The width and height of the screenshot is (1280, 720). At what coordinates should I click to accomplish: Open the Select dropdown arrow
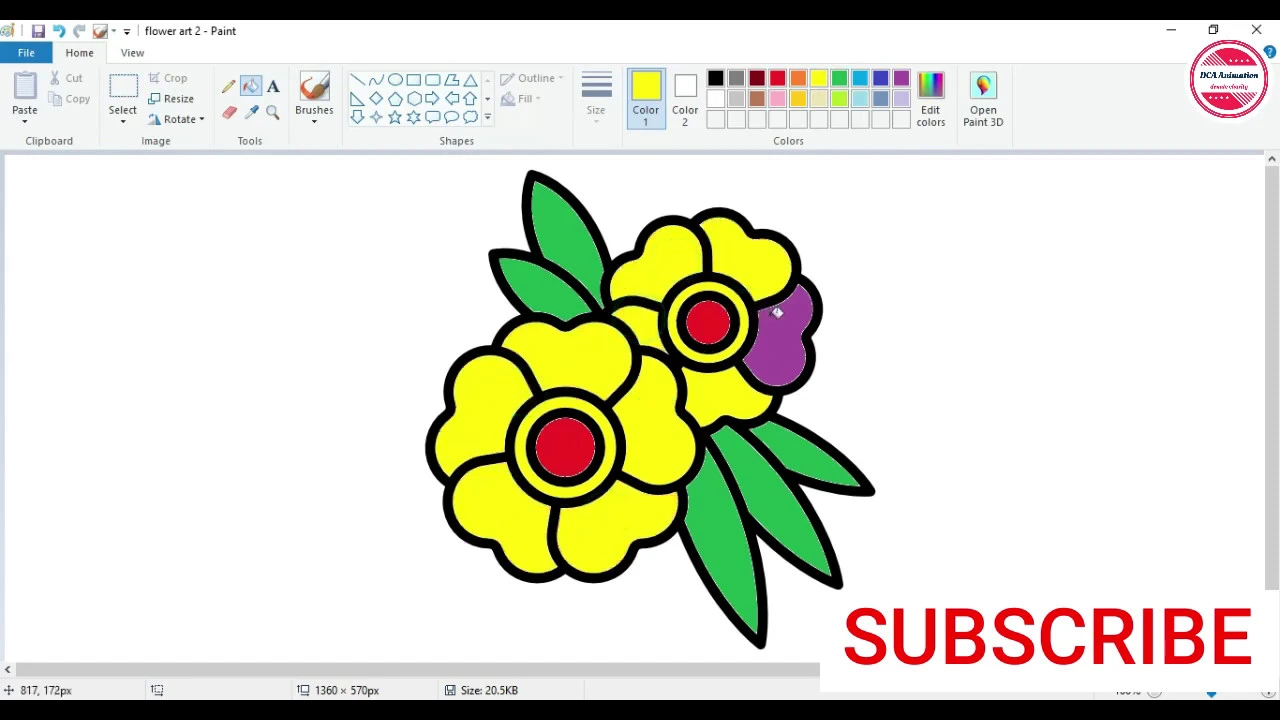(123, 122)
